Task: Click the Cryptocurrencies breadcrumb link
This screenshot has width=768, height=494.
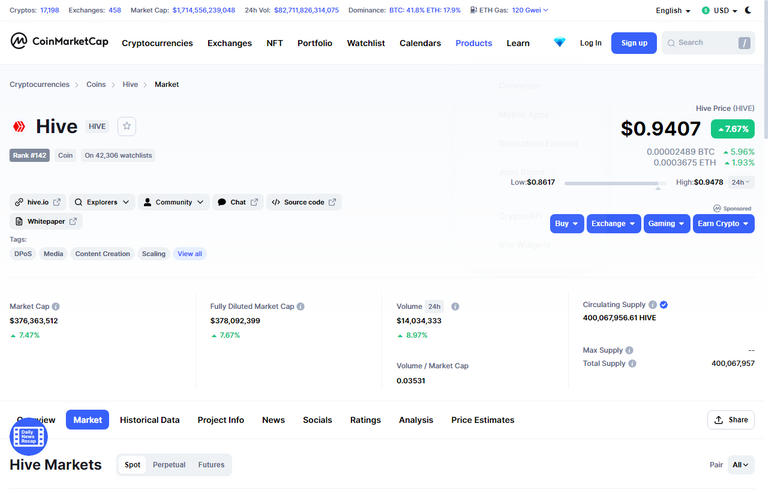Action: (39, 84)
